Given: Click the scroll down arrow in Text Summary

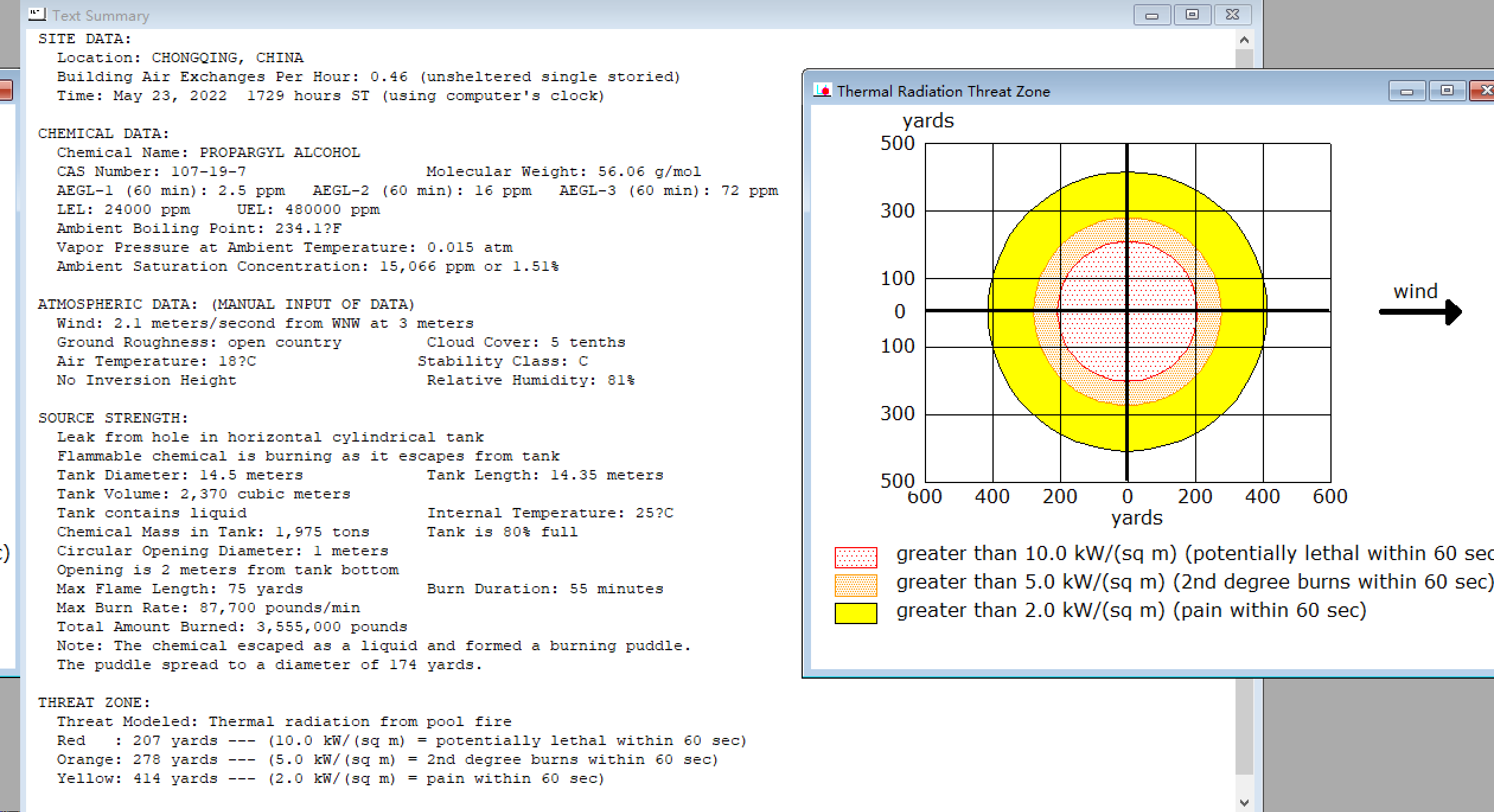Looking at the screenshot, I should click(x=1244, y=803).
